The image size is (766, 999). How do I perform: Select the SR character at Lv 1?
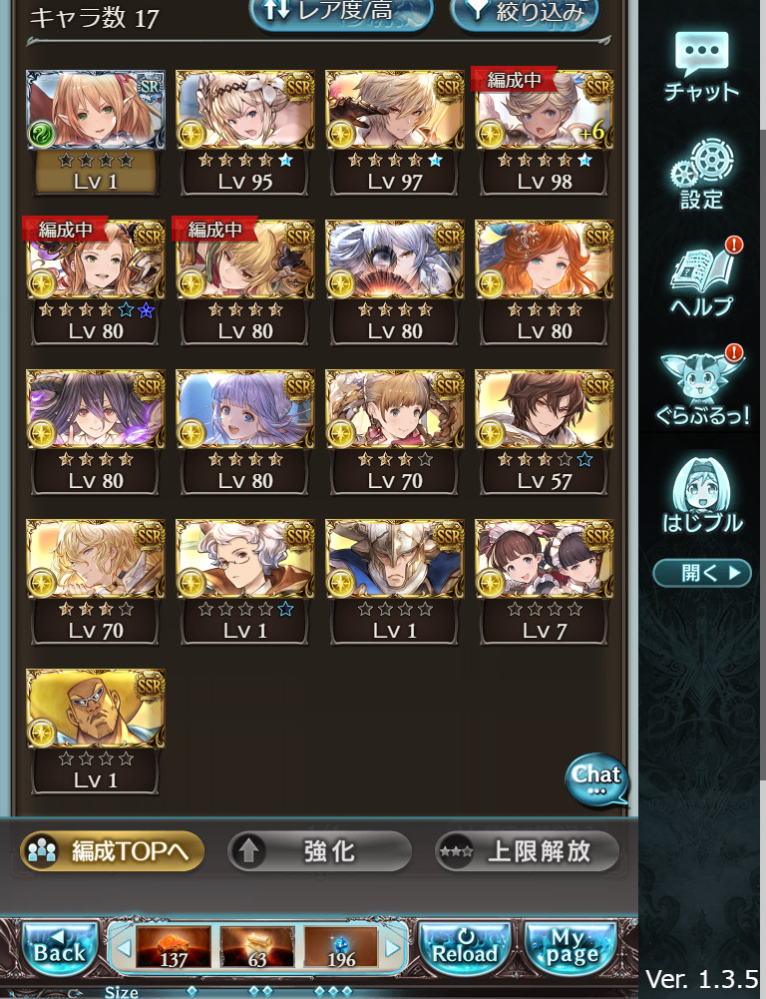coord(96,132)
